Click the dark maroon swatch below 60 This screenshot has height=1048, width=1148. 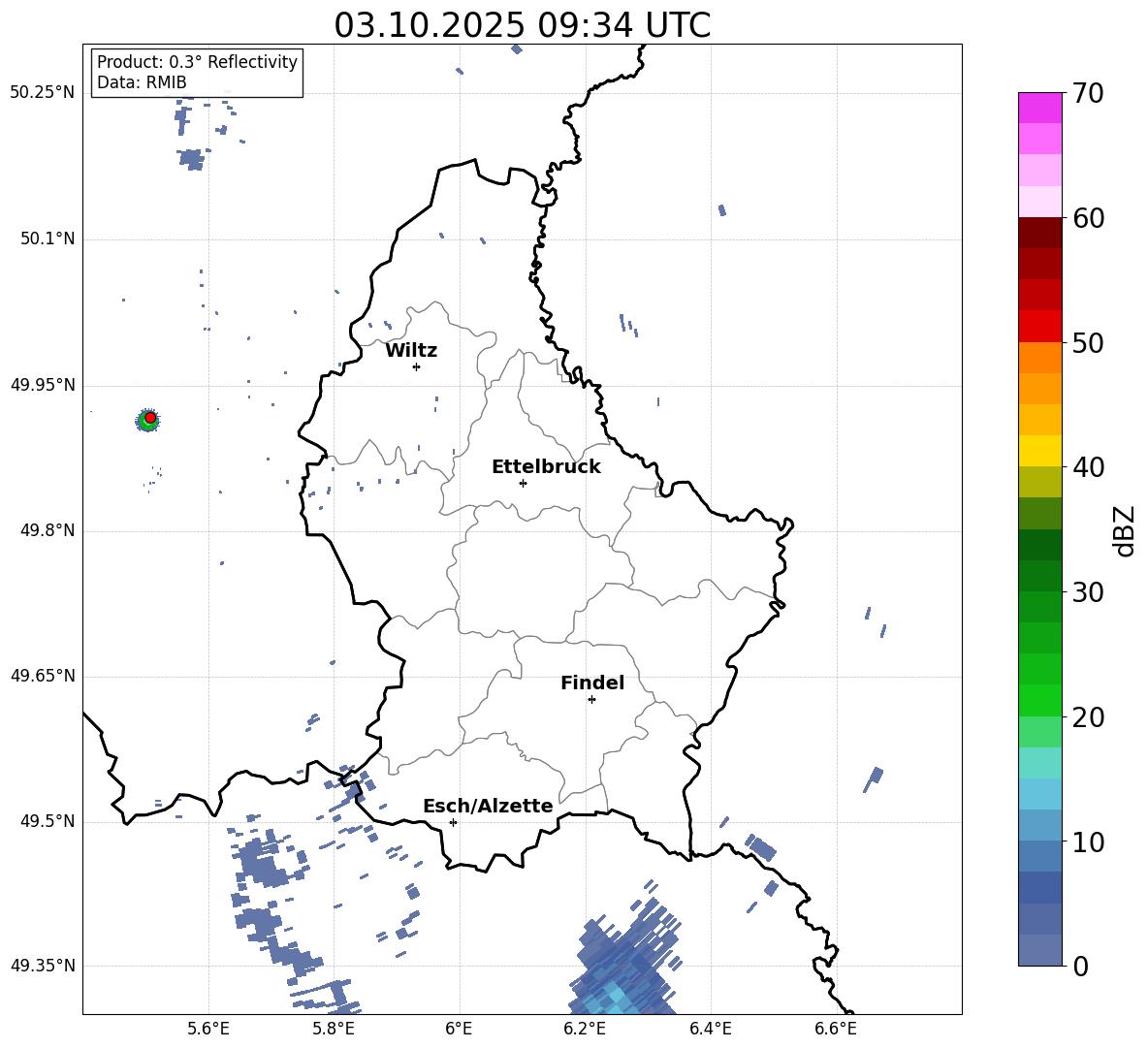[1039, 233]
